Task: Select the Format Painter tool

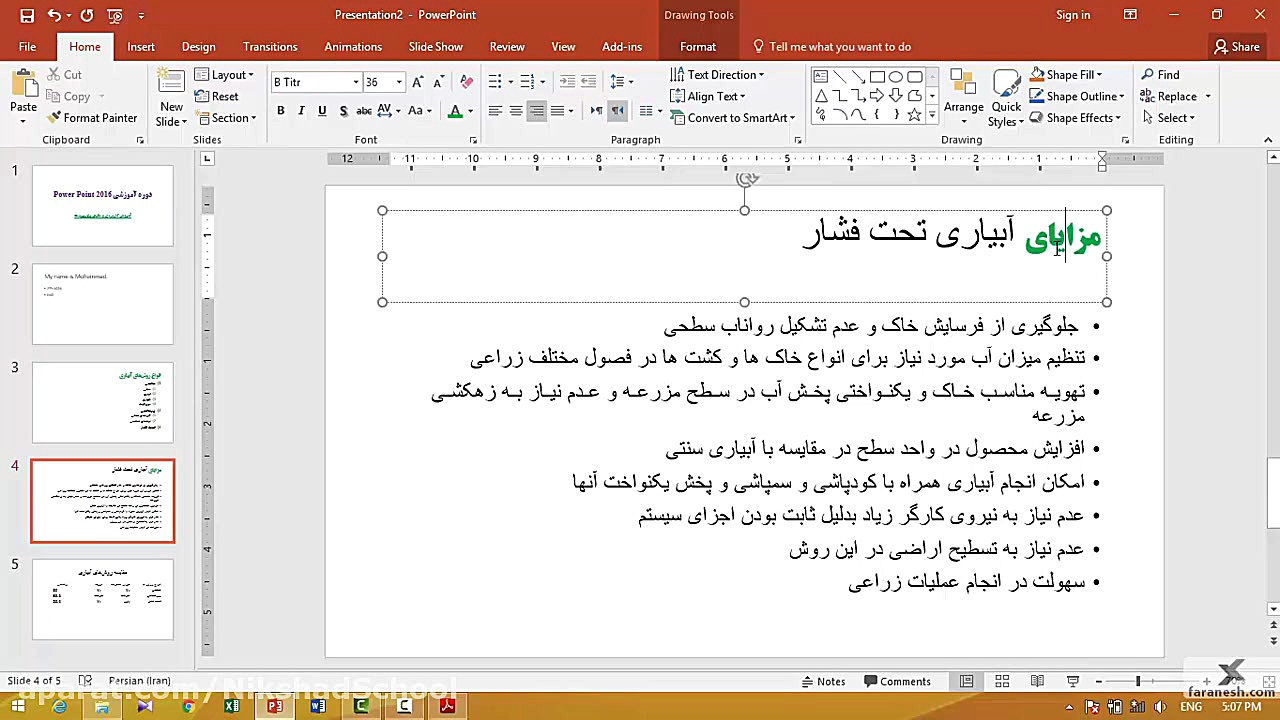Action: 92,117
